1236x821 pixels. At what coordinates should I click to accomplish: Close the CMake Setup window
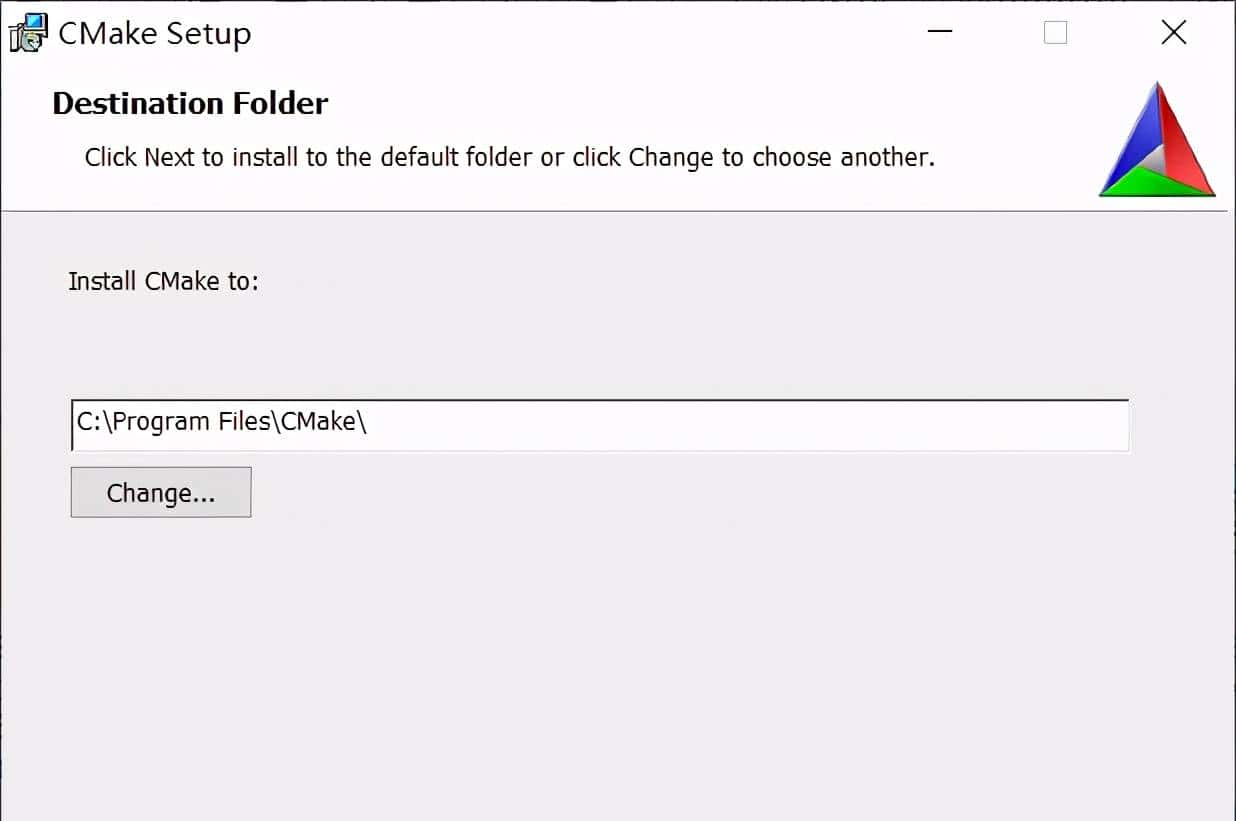(1173, 33)
